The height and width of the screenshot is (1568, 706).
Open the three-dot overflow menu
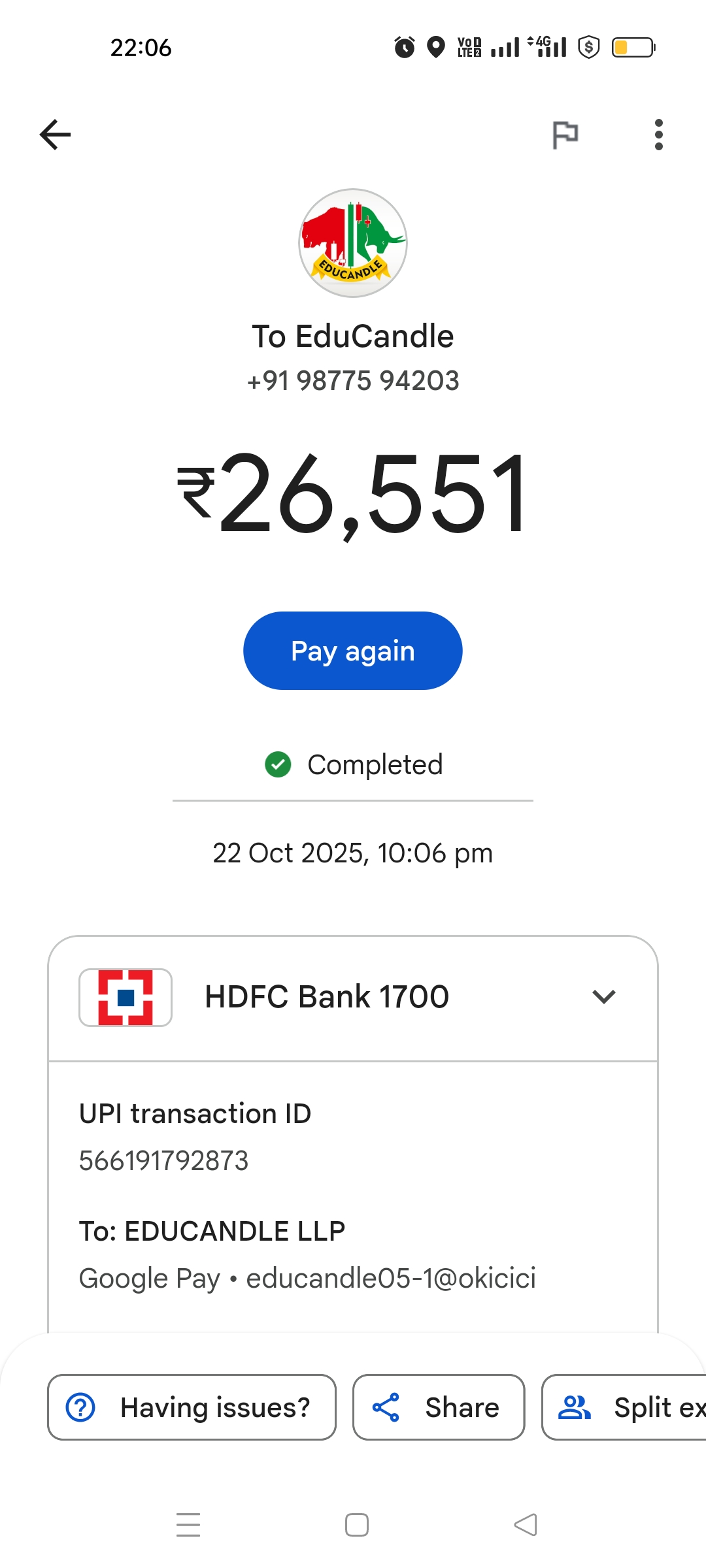tap(658, 135)
